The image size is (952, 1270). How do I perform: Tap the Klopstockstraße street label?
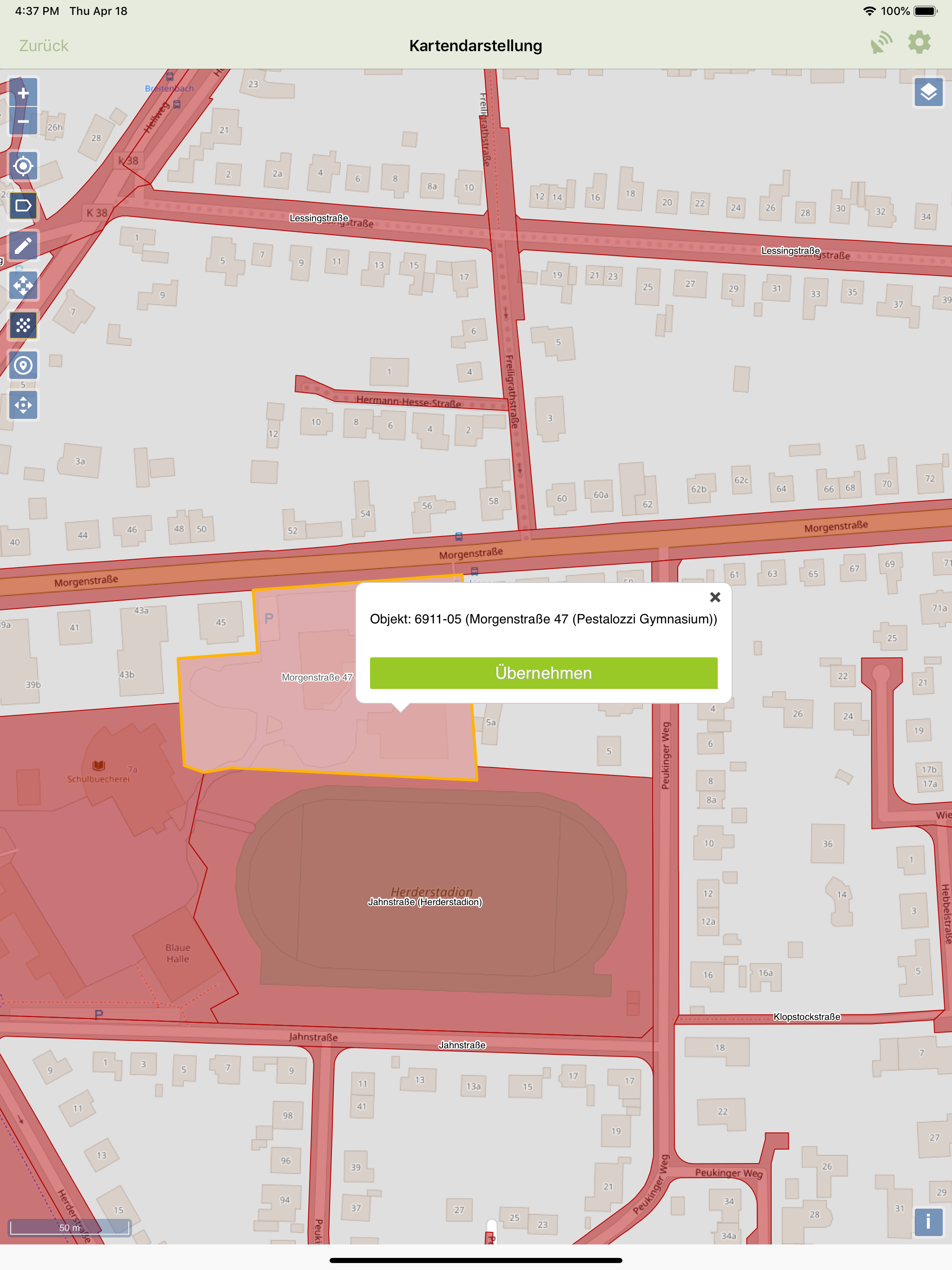tap(807, 1017)
